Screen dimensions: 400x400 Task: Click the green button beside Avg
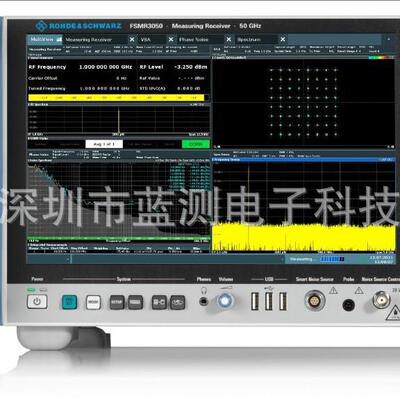pos(196,144)
